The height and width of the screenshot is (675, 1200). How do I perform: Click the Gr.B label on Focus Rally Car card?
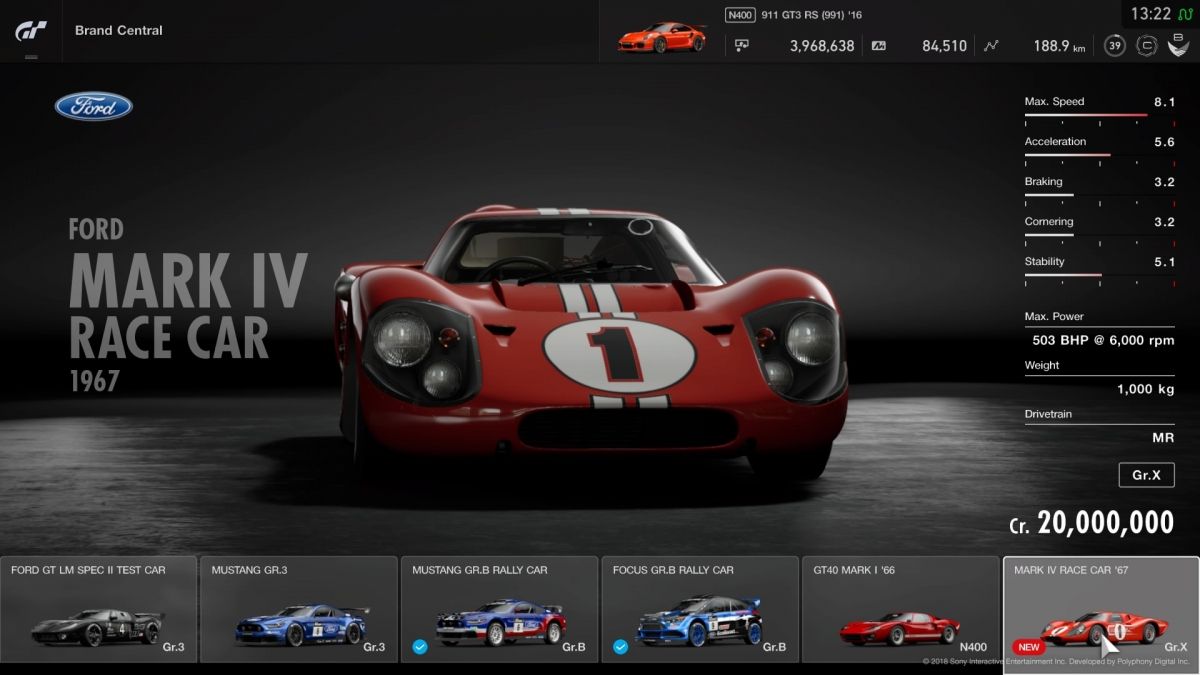click(x=775, y=647)
